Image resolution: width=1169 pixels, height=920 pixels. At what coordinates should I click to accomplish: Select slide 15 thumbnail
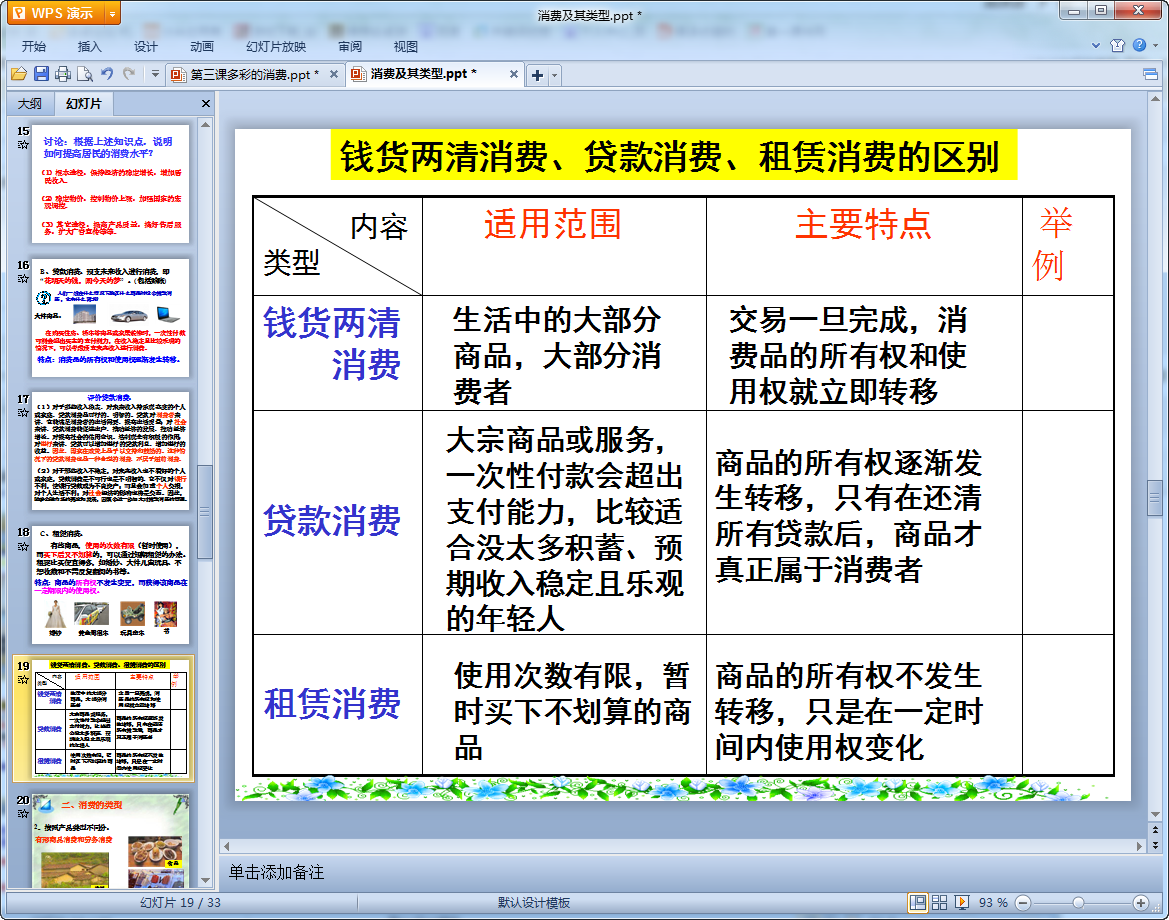click(110, 183)
